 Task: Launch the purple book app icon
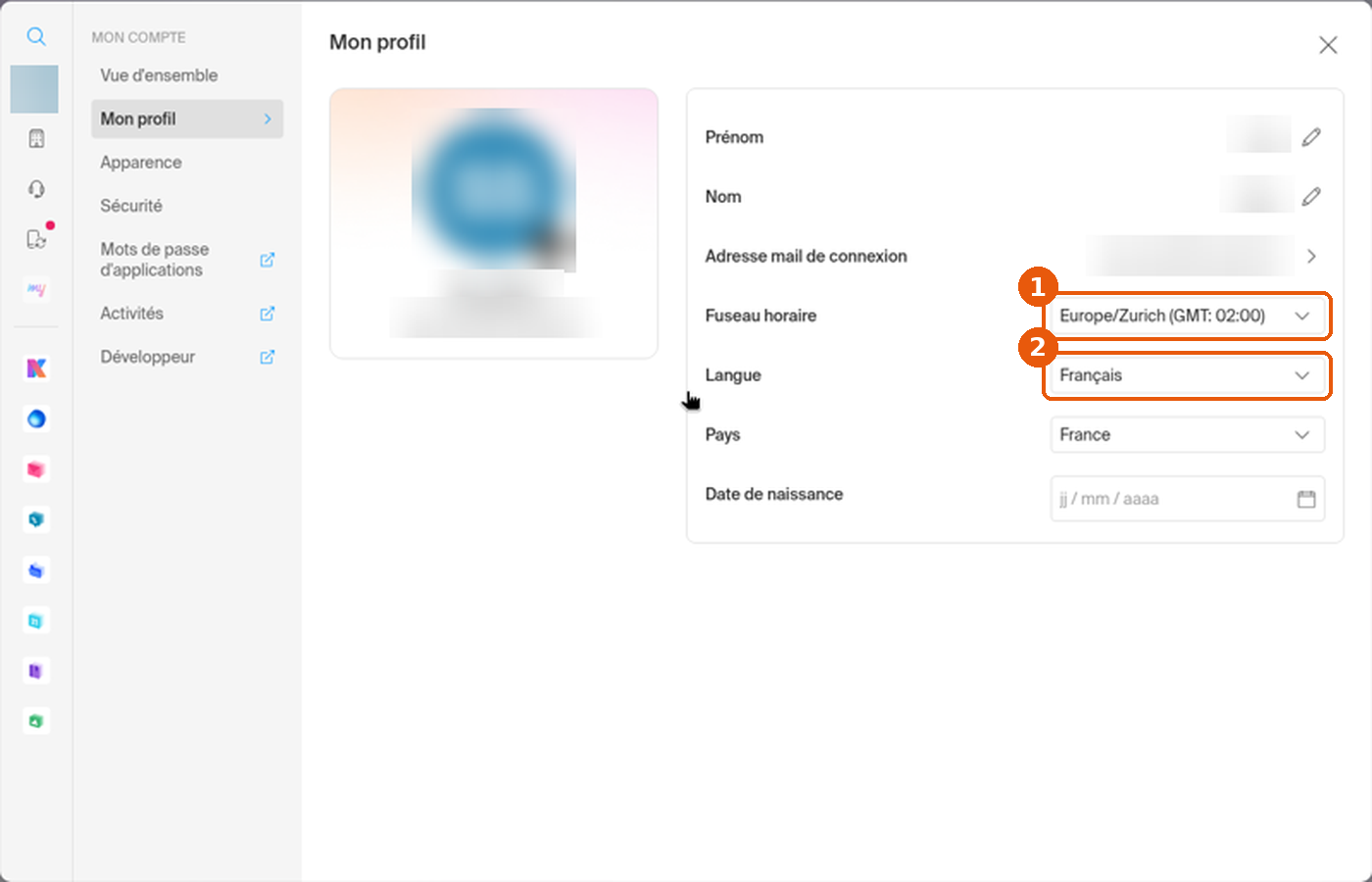coord(36,671)
